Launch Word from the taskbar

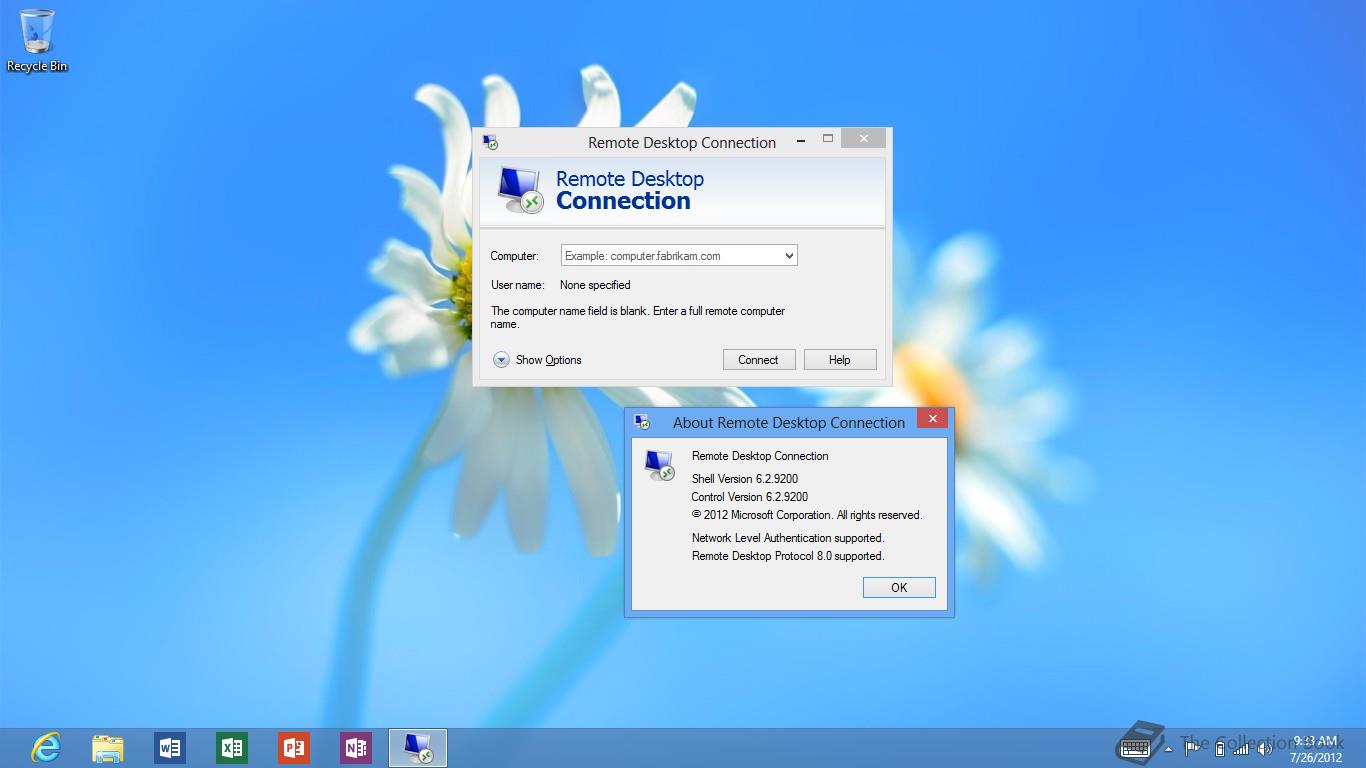pyautogui.click(x=170, y=748)
